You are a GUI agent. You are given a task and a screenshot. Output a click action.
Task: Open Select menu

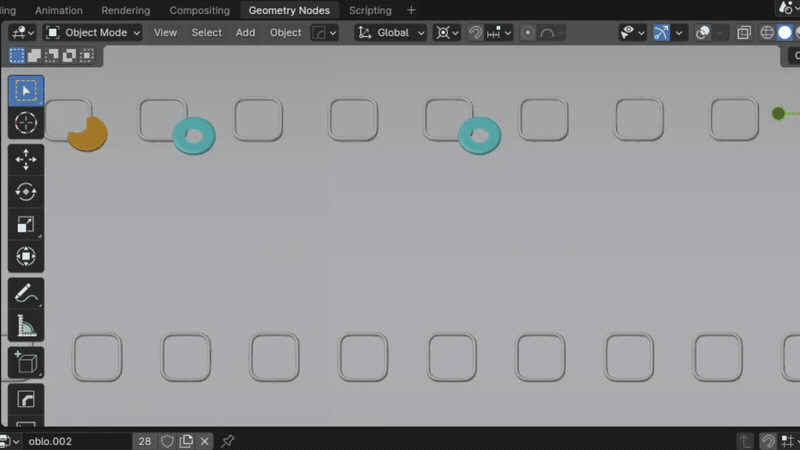click(x=207, y=33)
